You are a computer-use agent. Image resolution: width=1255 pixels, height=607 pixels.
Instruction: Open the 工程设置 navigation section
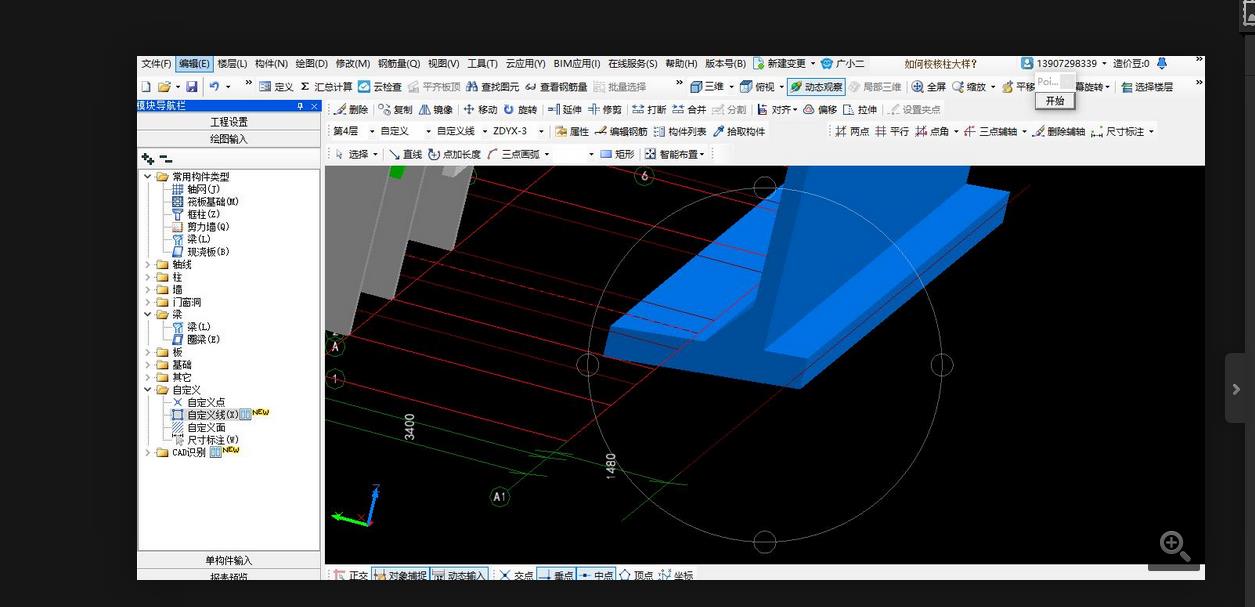229,122
